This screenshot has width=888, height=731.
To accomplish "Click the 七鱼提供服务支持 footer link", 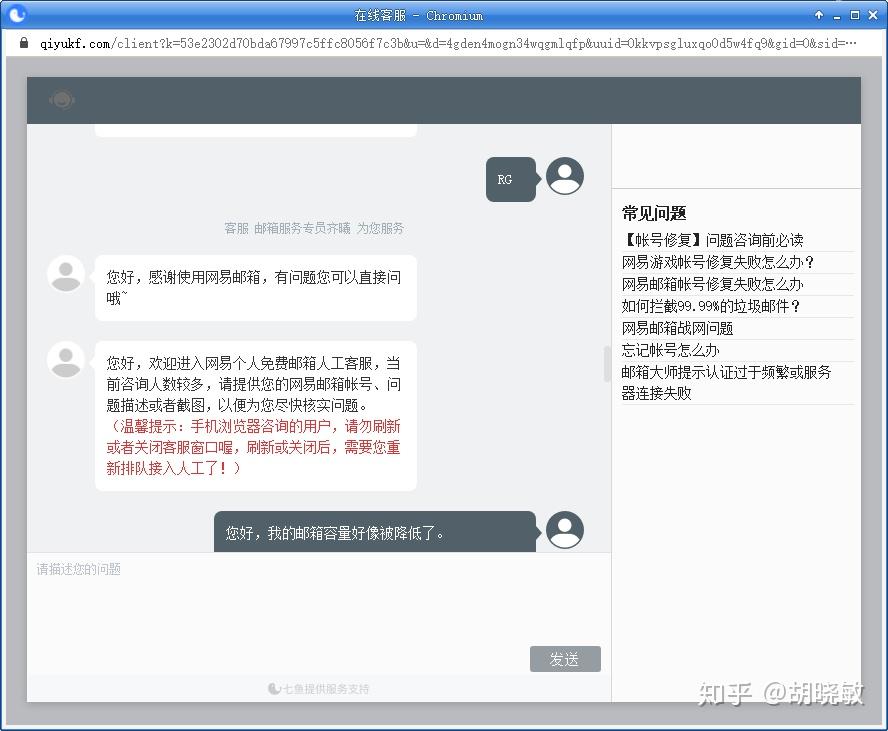I will [x=319, y=689].
